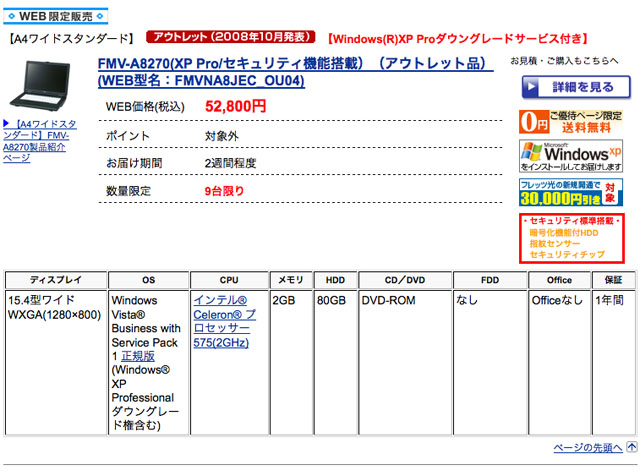Click the CD/DVD column header
The height and width of the screenshot is (476, 640).
pyautogui.click(x=405, y=280)
